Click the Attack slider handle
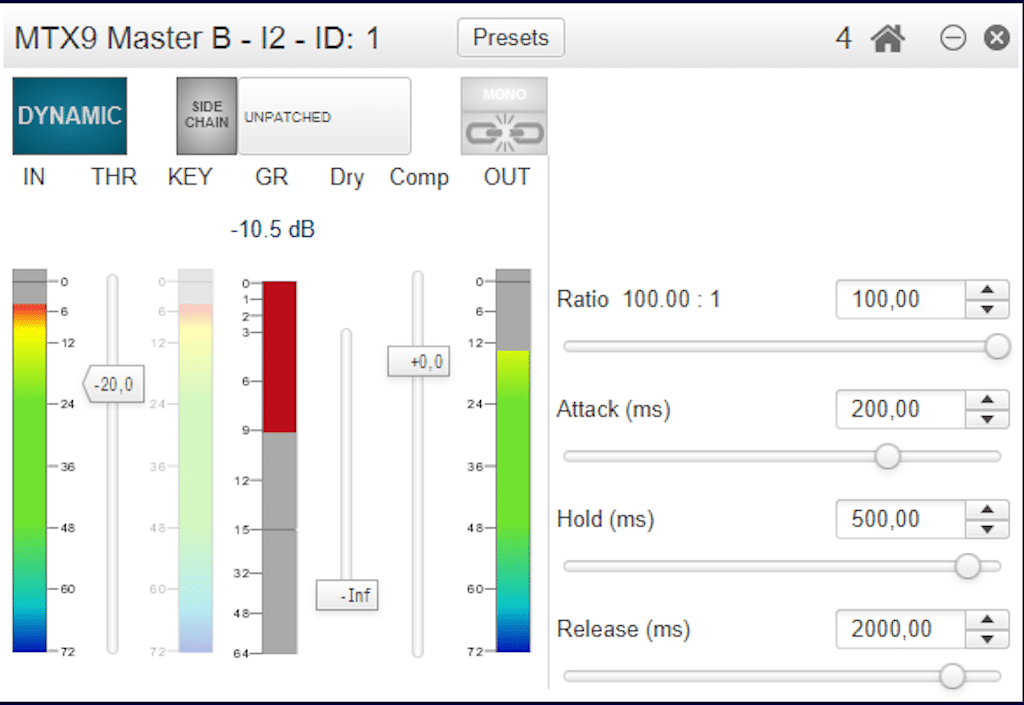This screenshot has height=705, width=1024. (x=887, y=457)
